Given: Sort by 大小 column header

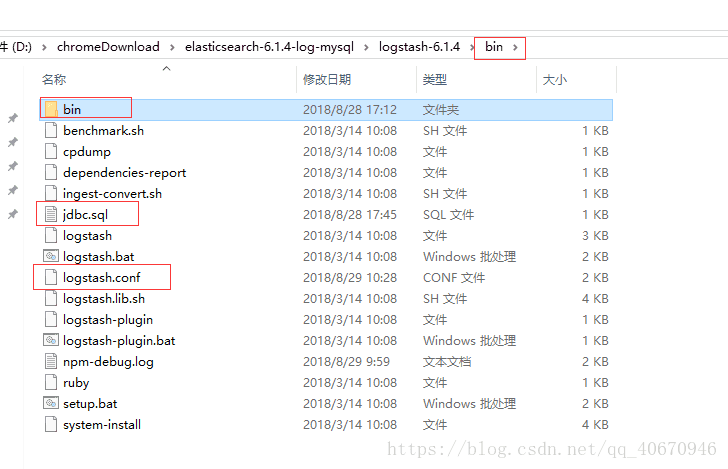Looking at the screenshot, I should [554, 80].
